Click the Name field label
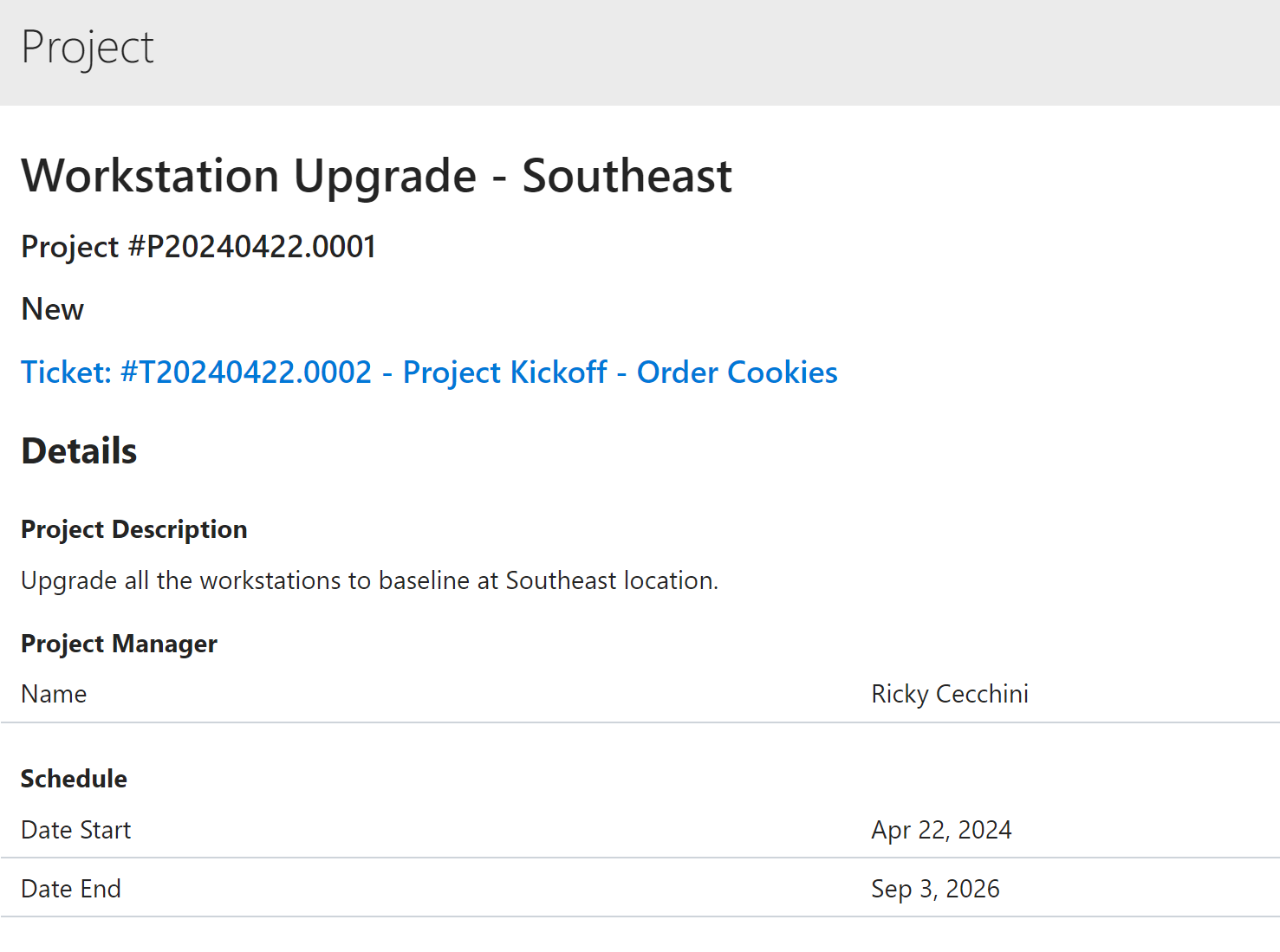 click(x=54, y=694)
